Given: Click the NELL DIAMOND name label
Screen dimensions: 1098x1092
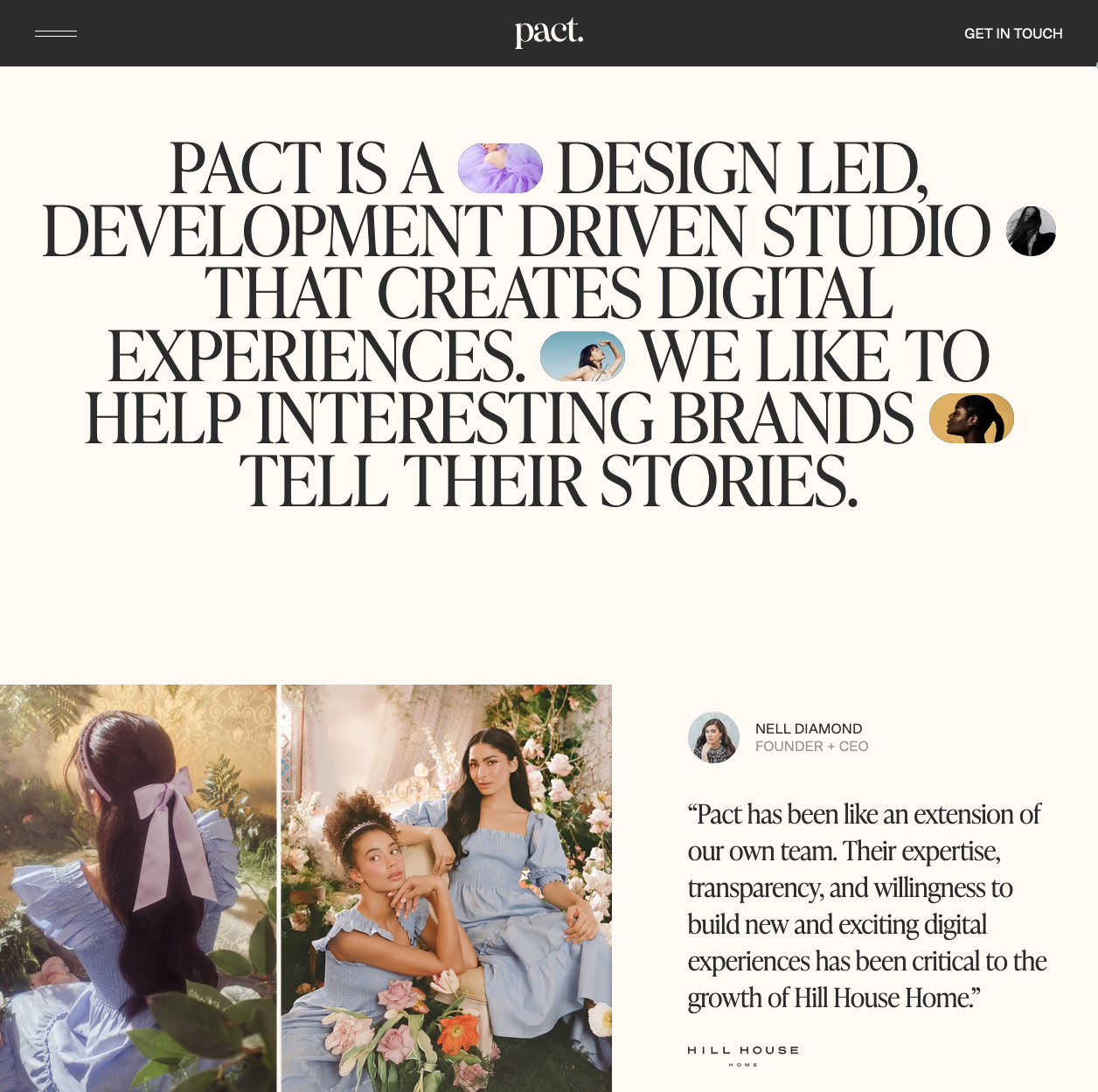Looking at the screenshot, I should click(x=809, y=728).
